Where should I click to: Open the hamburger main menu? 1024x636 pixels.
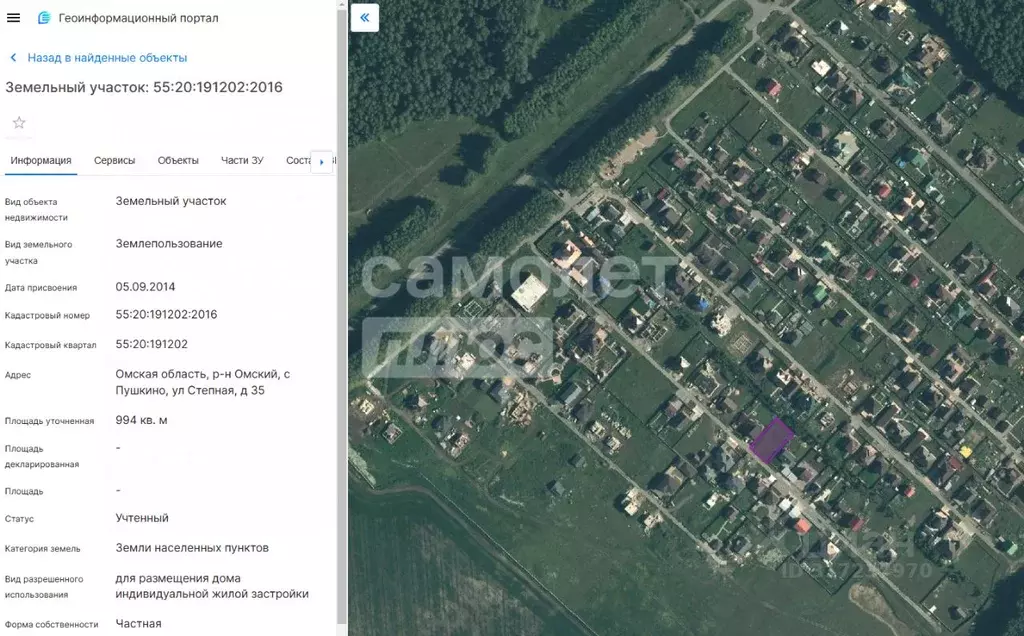pos(14,18)
